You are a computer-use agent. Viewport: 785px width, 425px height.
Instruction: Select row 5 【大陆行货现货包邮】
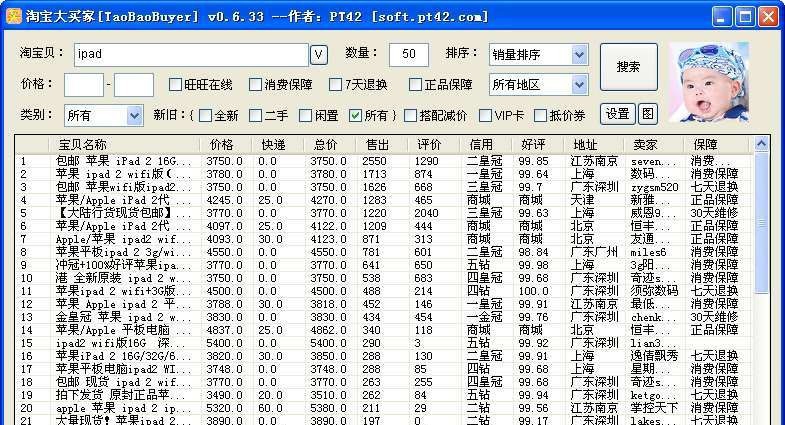click(x=383, y=213)
